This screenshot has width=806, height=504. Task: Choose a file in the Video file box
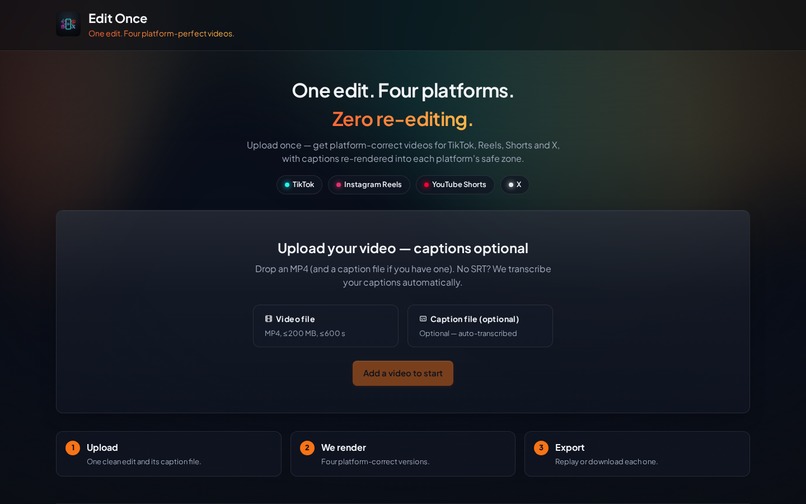click(325, 326)
